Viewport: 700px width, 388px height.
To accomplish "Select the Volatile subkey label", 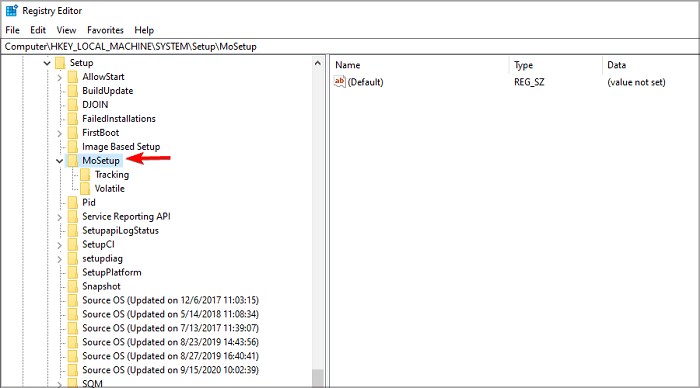I will click(109, 188).
